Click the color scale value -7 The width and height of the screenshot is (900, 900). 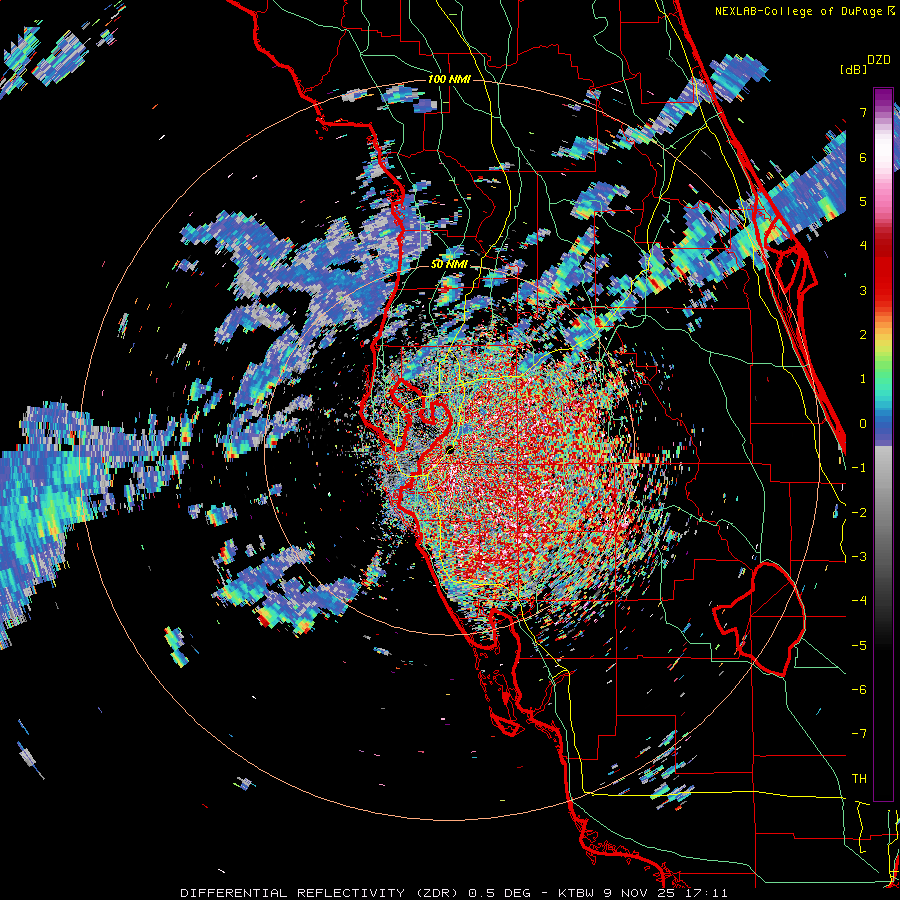tap(859, 734)
